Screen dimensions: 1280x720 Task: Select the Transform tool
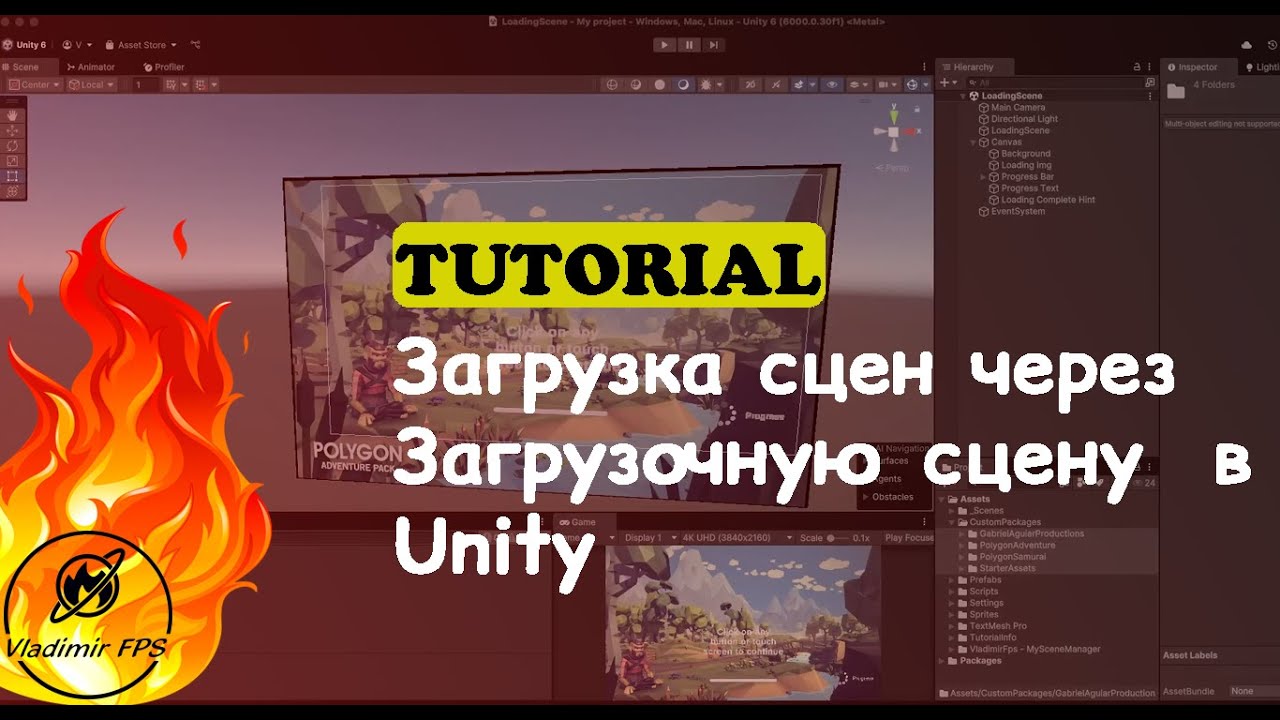click(x=13, y=191)
